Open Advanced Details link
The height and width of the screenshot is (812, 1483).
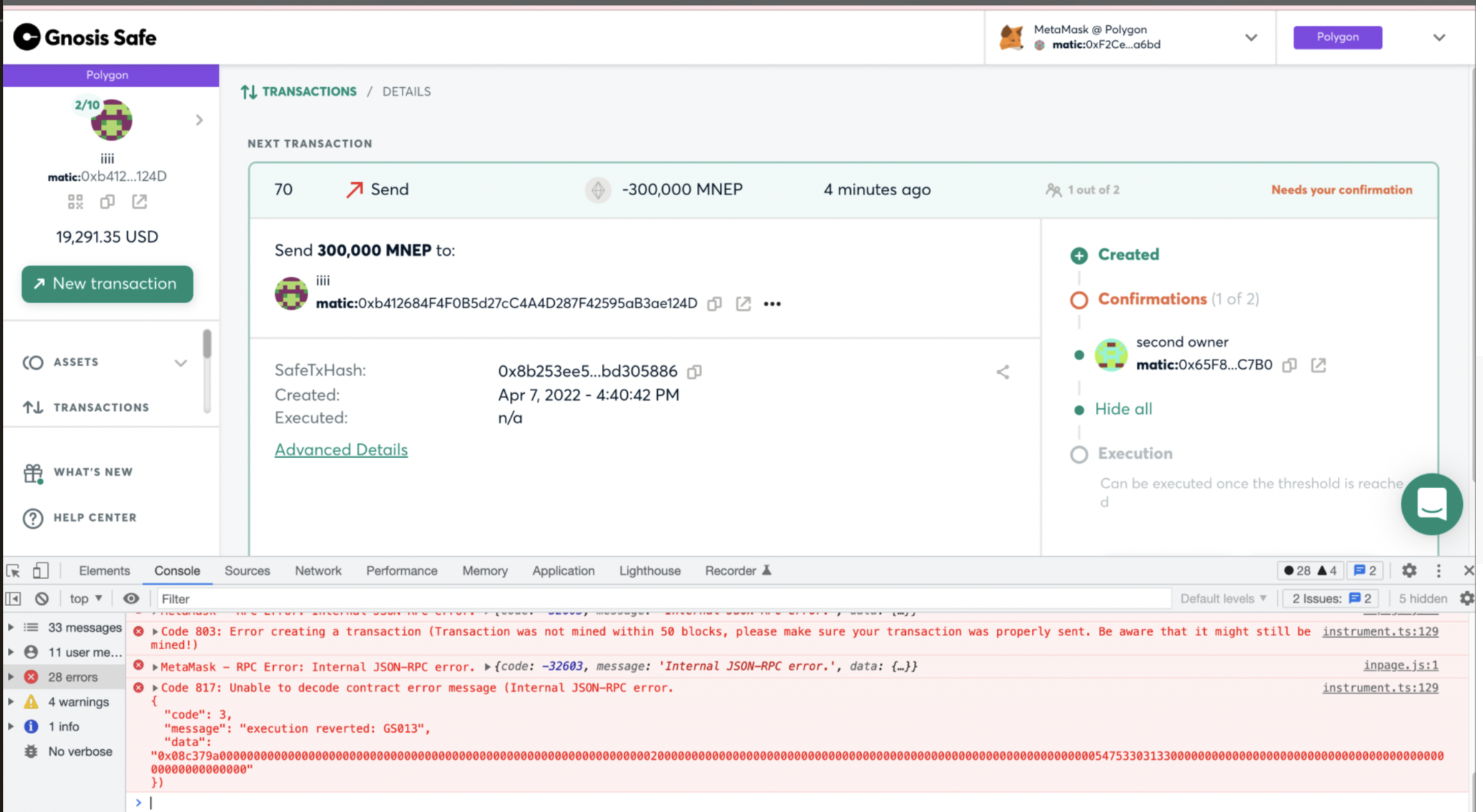click(341, 450)
